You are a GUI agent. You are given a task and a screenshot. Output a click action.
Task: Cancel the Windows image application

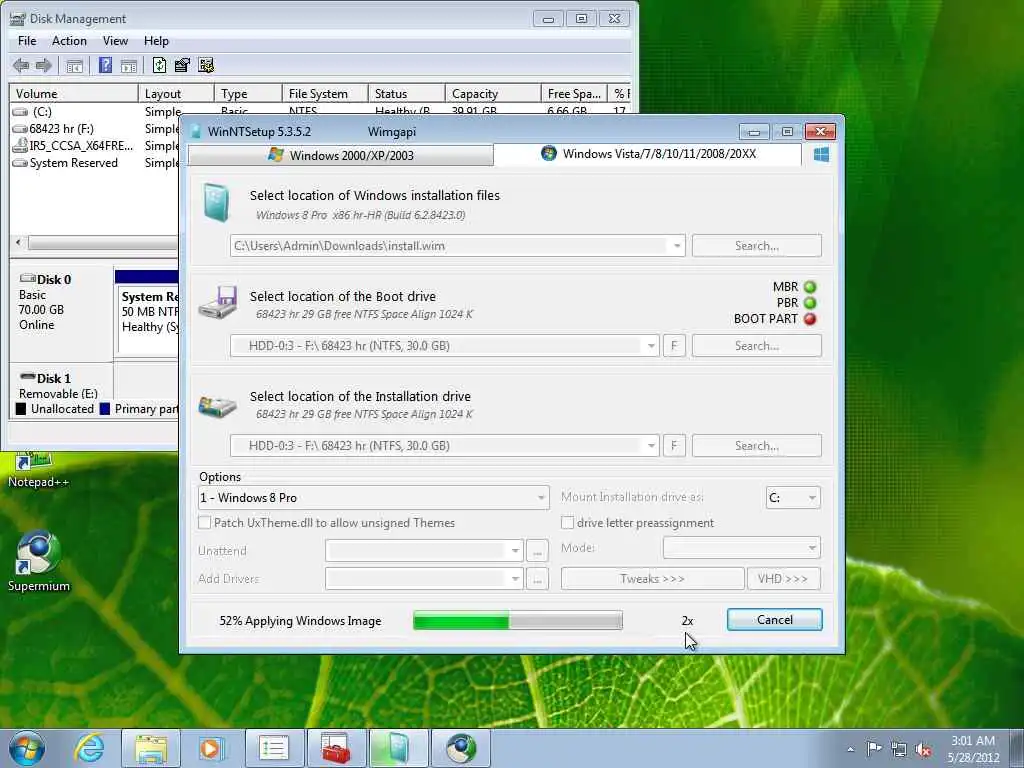click(x=775, y=620)
